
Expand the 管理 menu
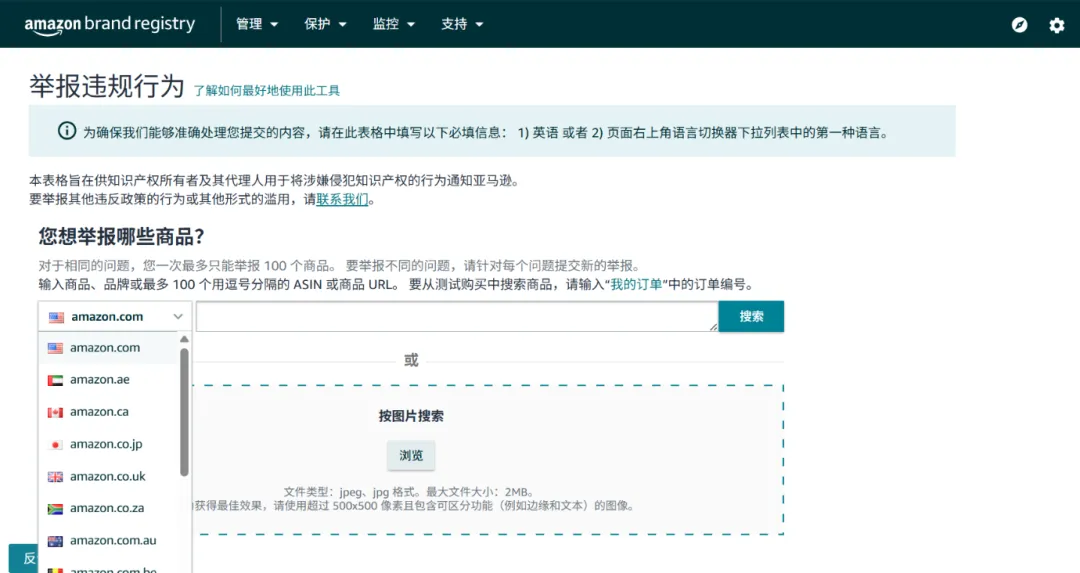pos(257,24)
